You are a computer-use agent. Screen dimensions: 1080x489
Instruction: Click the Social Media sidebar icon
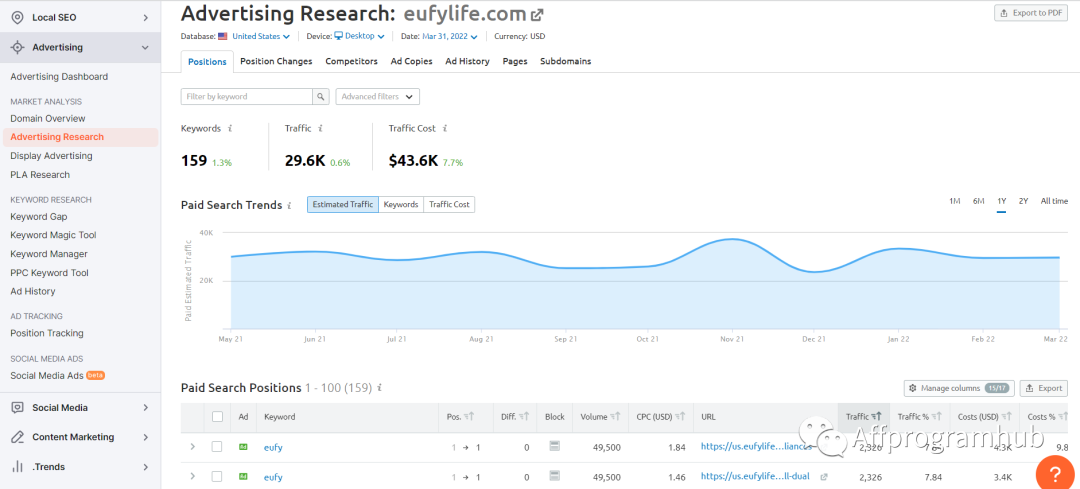[18, 408]
